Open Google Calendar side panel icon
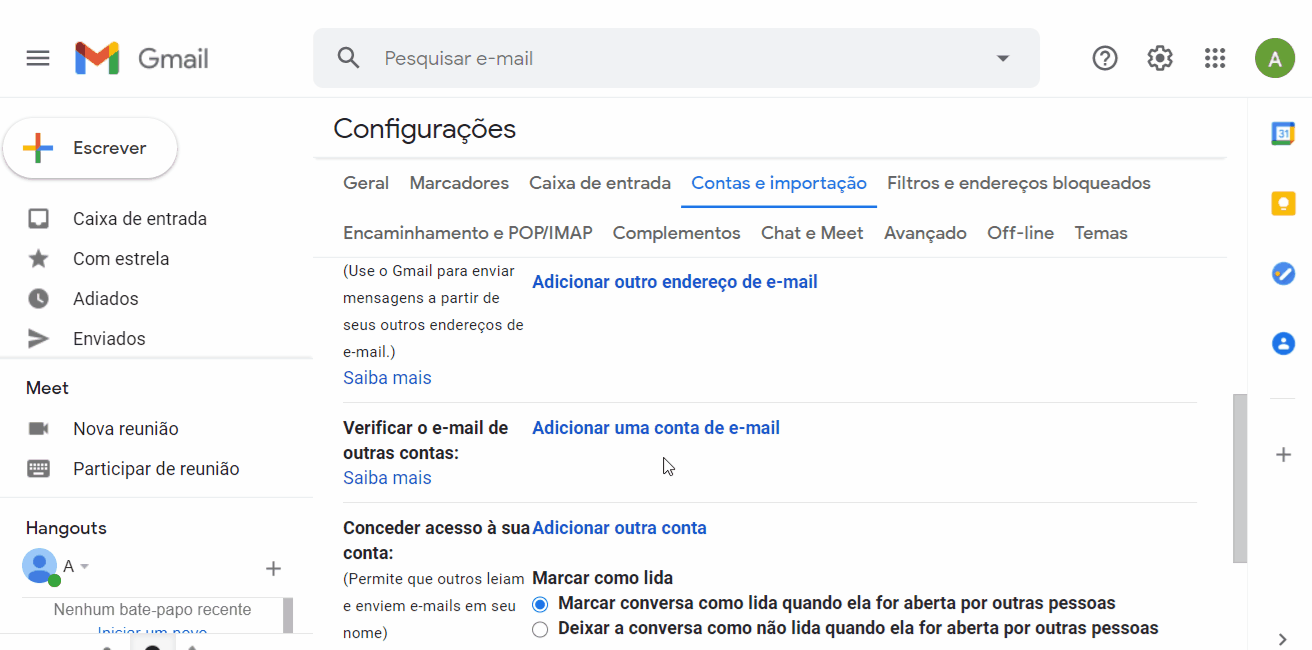The image size is (1312, 650). coord(1283,133)
